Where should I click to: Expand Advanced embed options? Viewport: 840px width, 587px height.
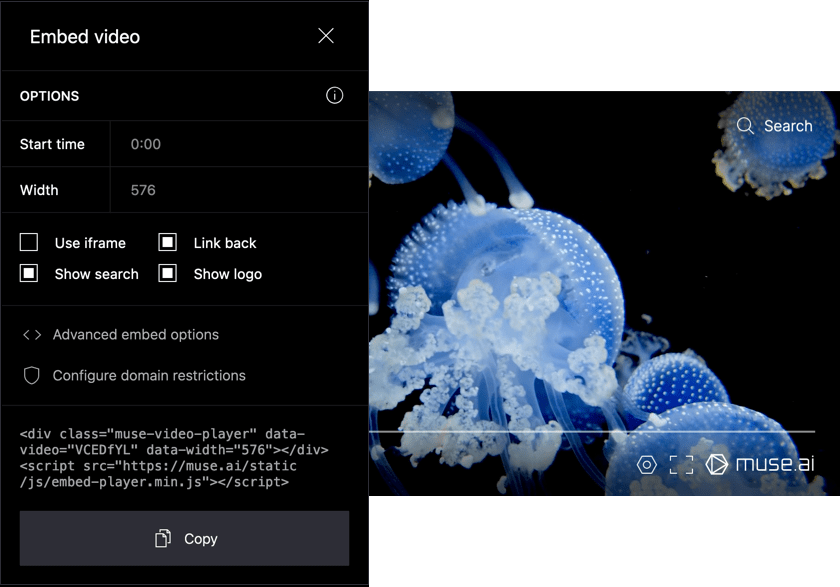(135, 335)
